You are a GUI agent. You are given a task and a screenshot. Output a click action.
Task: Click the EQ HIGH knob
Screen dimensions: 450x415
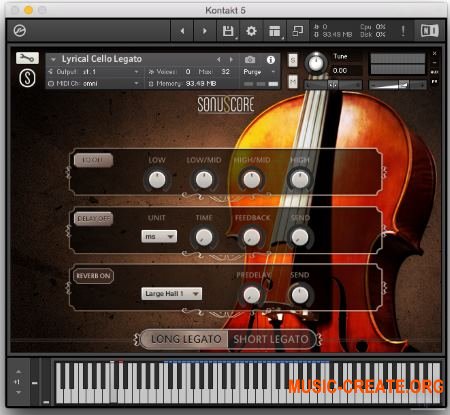point(300,180)
